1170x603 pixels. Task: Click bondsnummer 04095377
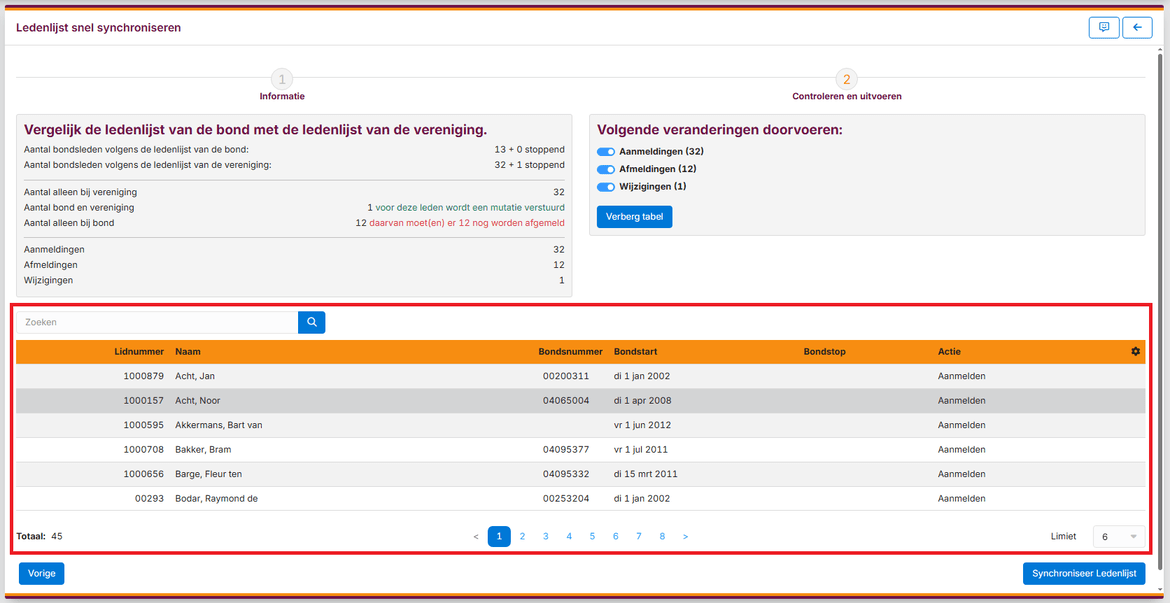(x=566, y=449)
